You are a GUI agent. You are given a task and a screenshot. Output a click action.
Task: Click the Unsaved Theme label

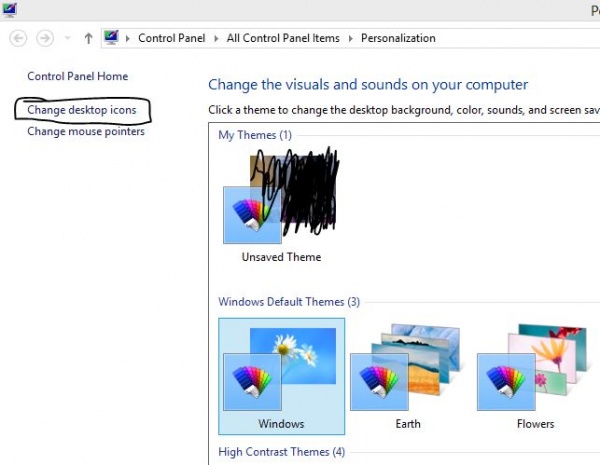coord(281,257)
